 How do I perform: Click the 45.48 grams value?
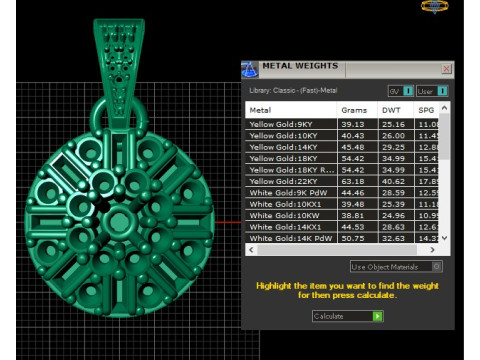point(353,147)
